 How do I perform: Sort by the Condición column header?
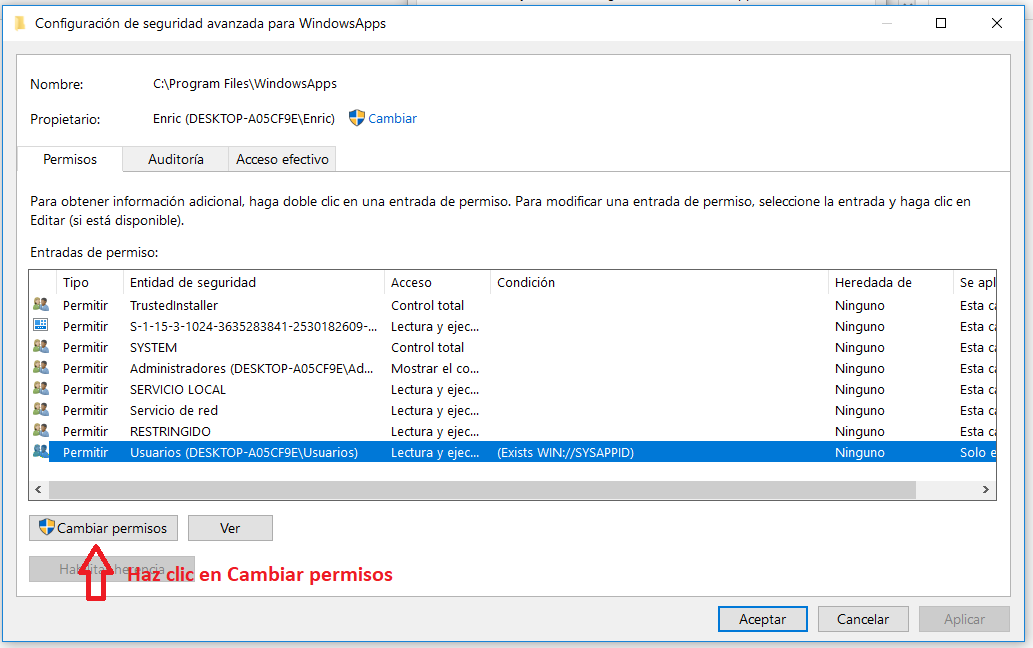(659, 283)
